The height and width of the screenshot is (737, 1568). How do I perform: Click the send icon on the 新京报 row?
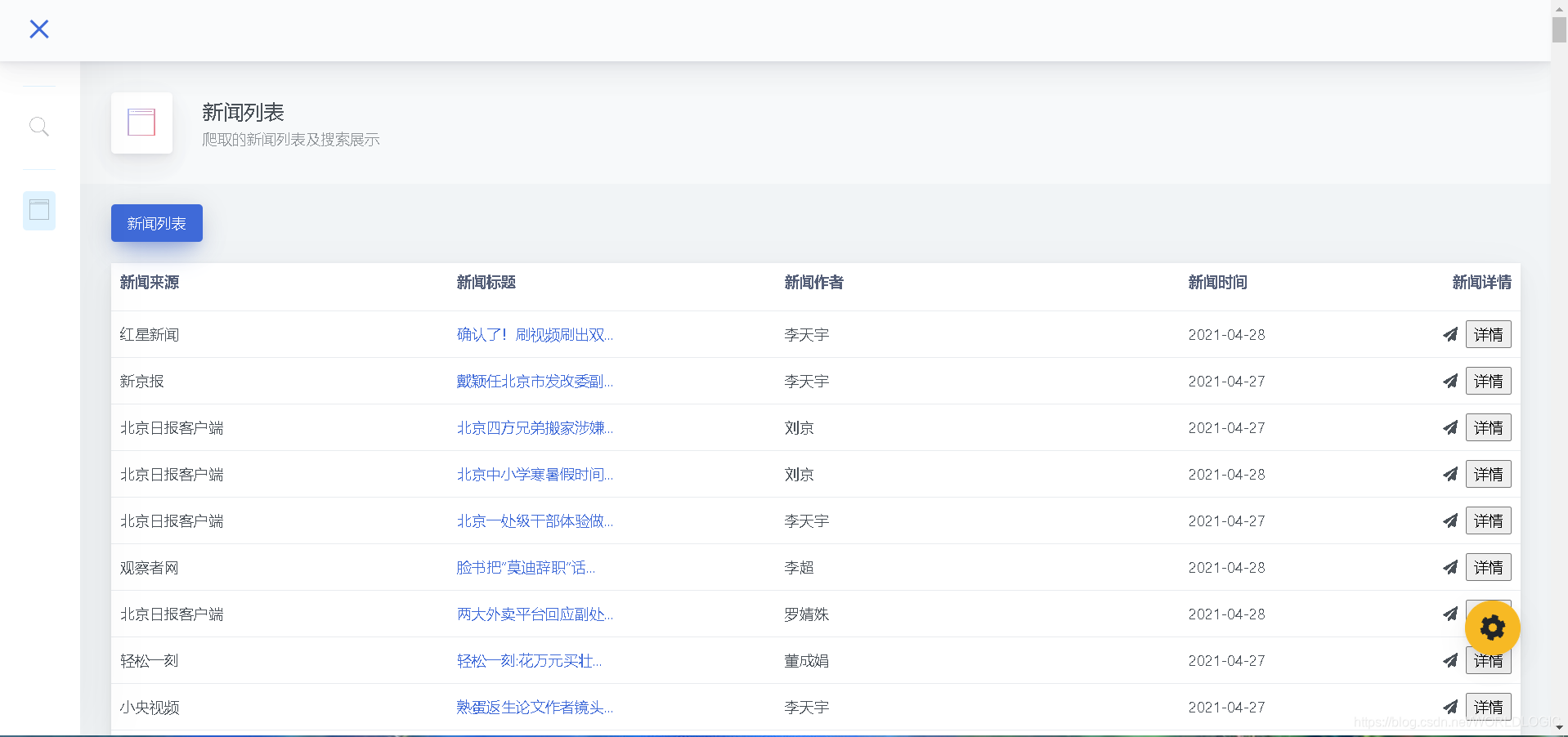point(1450,381)
